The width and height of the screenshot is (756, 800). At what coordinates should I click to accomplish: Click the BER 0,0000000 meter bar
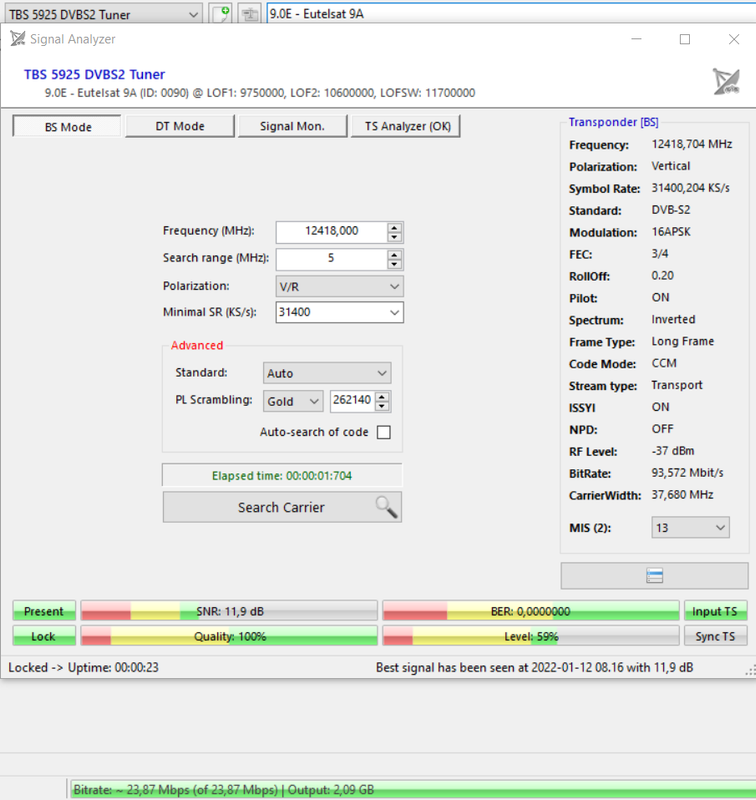[x=531, y=611]
